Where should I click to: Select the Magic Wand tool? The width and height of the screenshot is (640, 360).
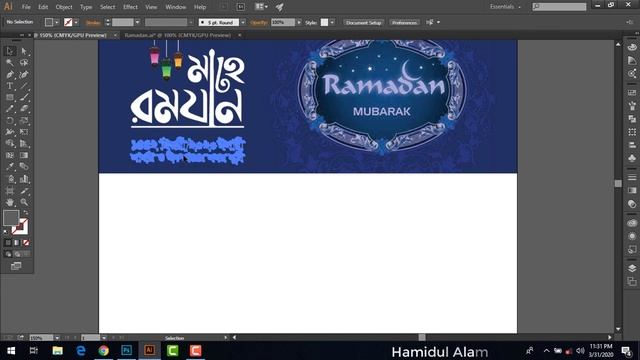[x=10, y=62]
